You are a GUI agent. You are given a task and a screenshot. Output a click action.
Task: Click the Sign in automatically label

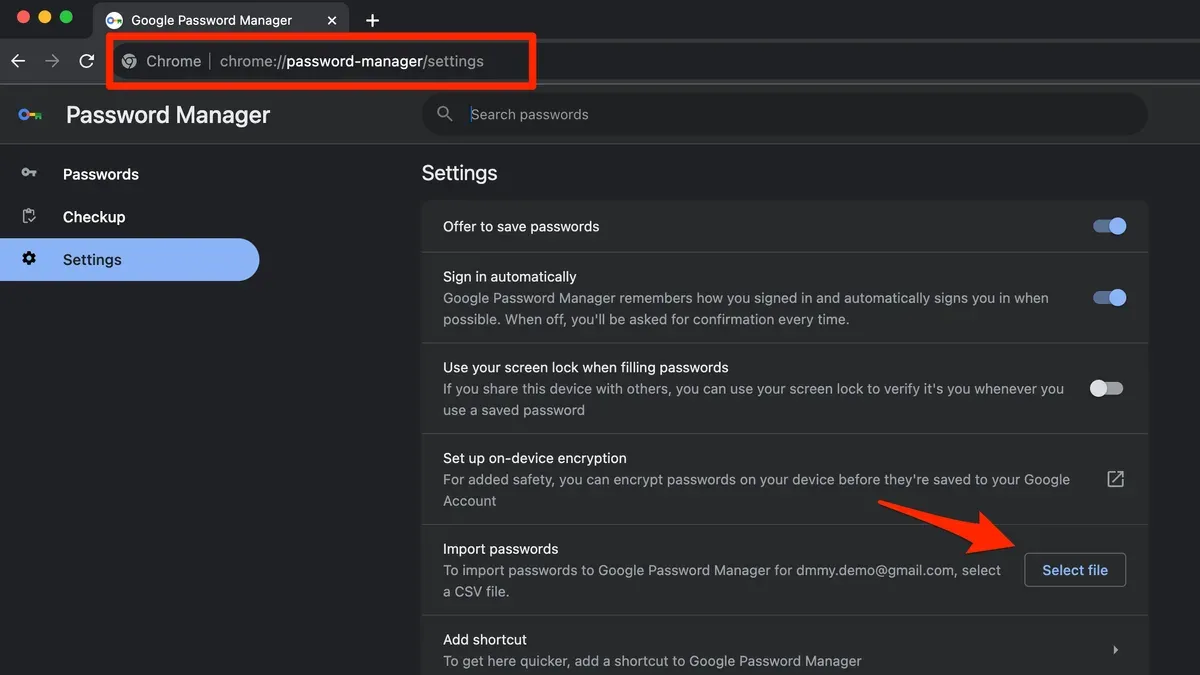510,276
